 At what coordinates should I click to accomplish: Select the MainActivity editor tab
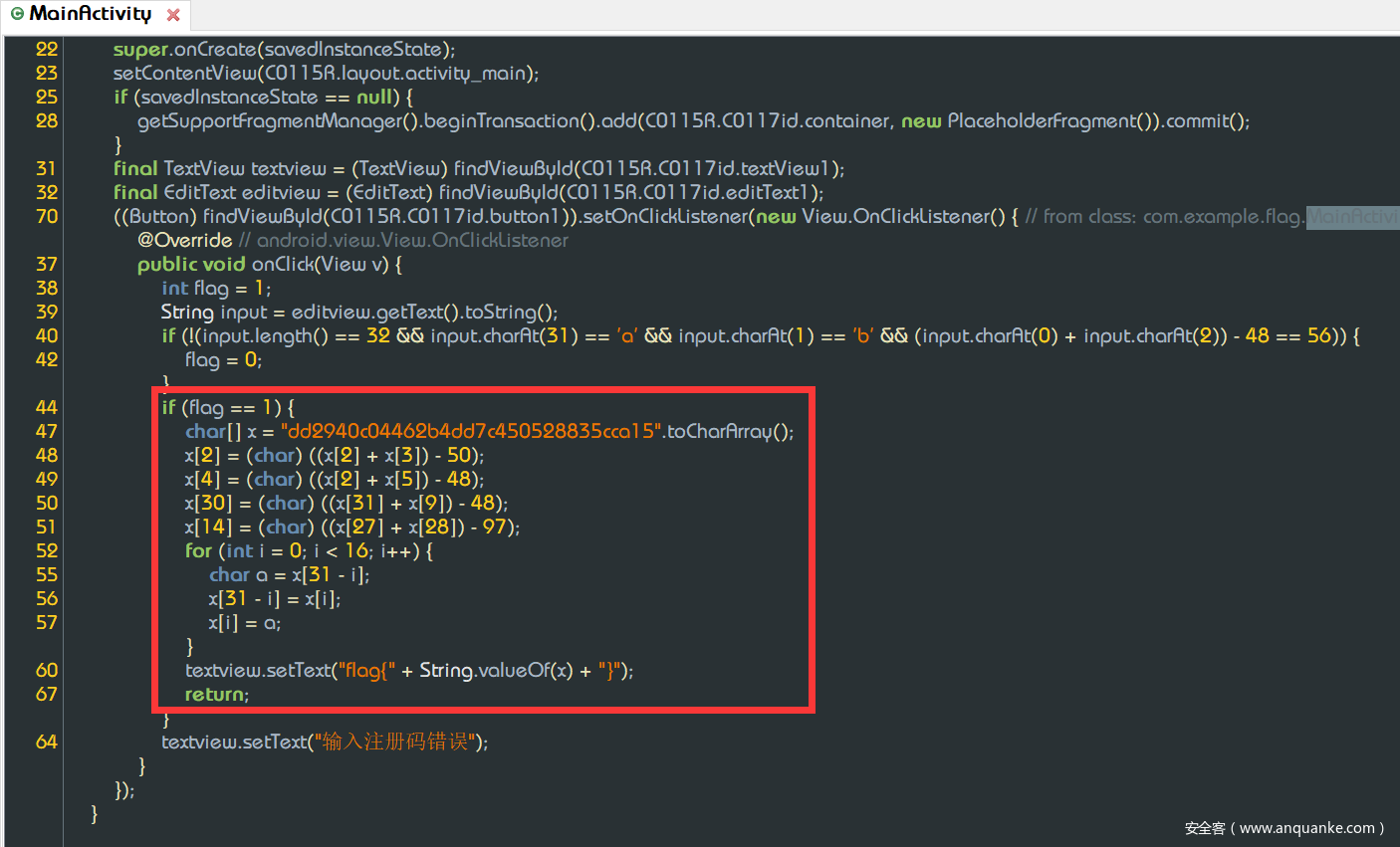(x=90, y=14)
